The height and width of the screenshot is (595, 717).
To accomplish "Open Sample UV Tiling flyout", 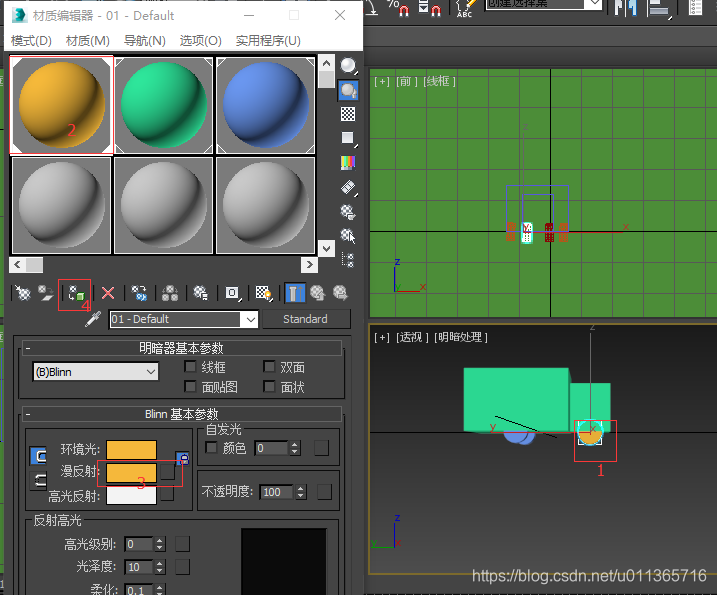I will click(348, 138).
